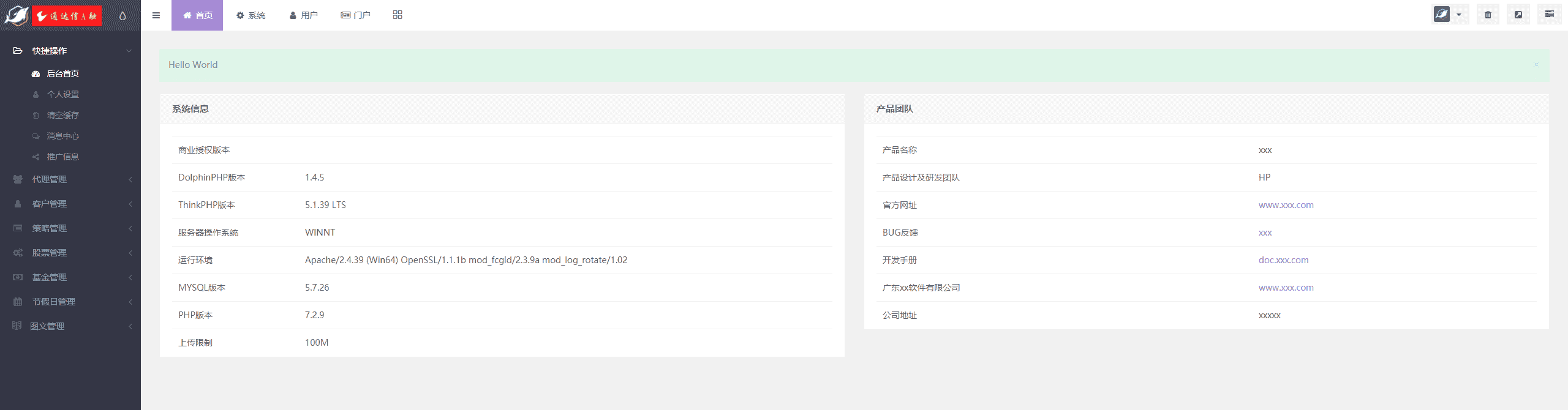The image size is (1568, 410).
Task: Click the 消息中心 chat bubble icon
Action: pos(36,136)
